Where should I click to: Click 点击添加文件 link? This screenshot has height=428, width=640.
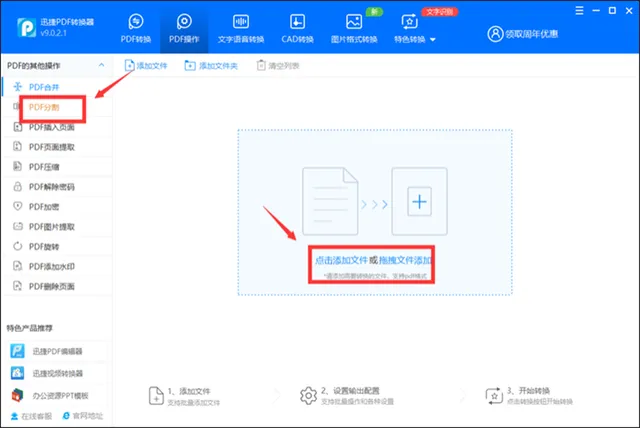pyautogui.click(x=341, y=260)
